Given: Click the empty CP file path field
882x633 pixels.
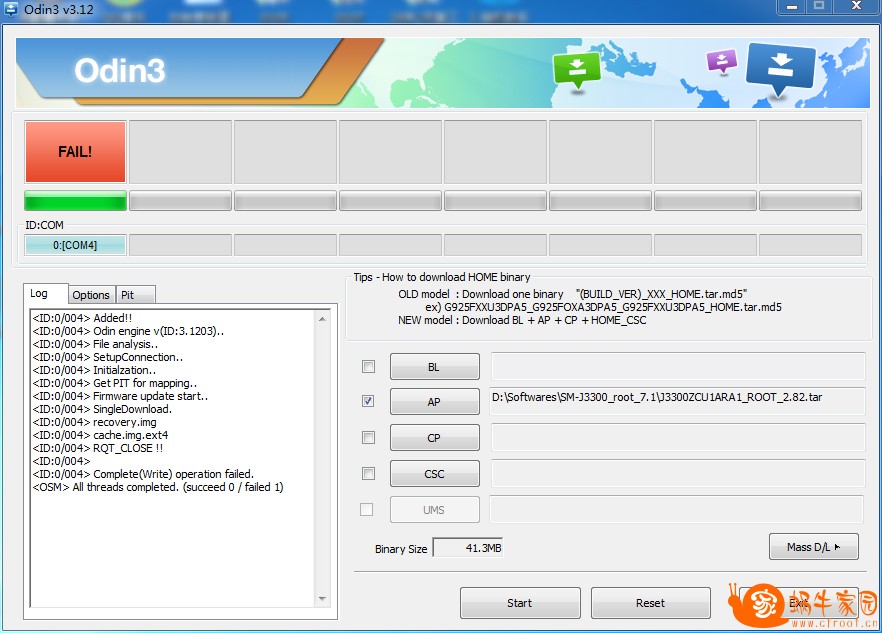Looking at the screenshot, I should [677, 437].
